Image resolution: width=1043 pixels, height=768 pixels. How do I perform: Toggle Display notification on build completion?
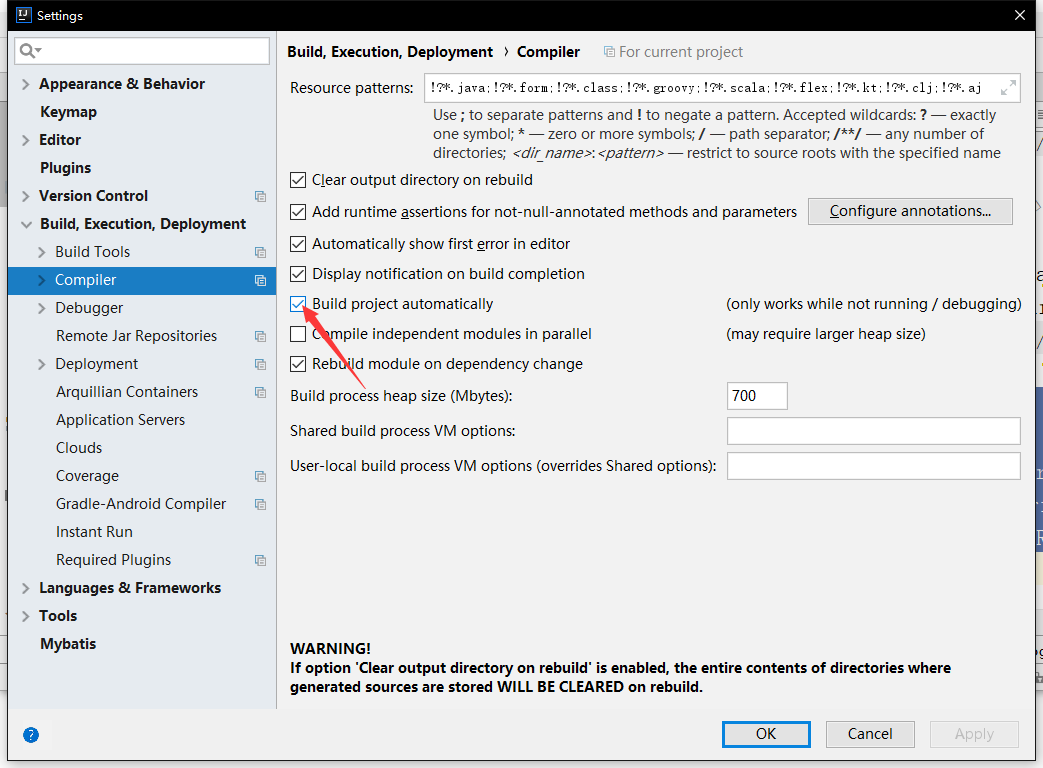pyautogui.click(x=298, y=274)
